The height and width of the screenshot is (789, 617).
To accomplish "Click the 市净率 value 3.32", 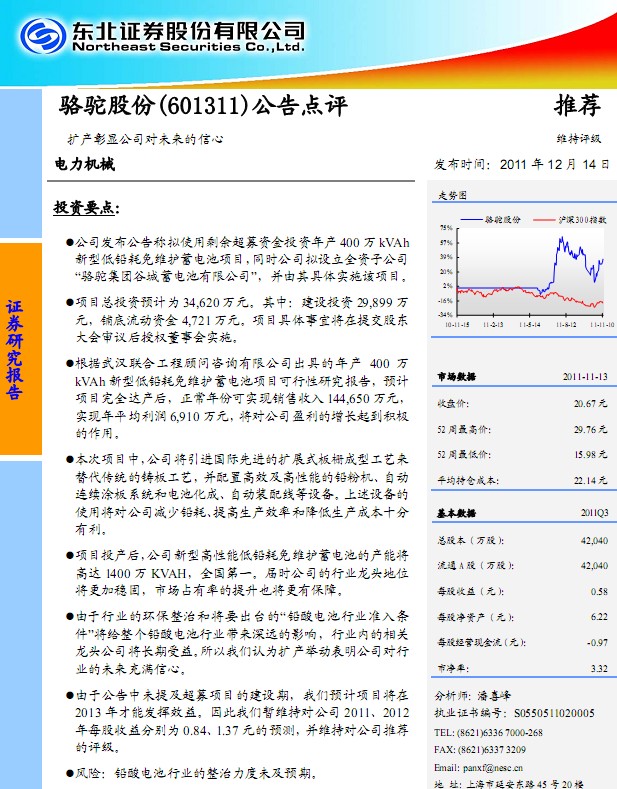I will coord(598,667).
